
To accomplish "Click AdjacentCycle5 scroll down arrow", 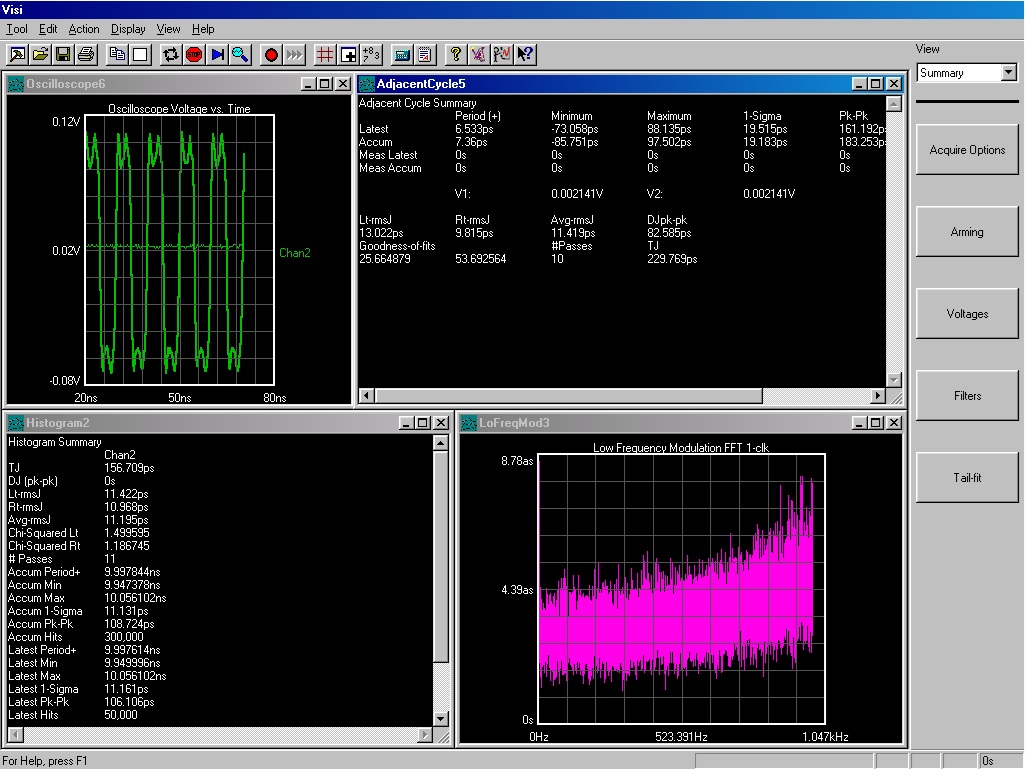I will pyautogui.click(x=894, y=380).
